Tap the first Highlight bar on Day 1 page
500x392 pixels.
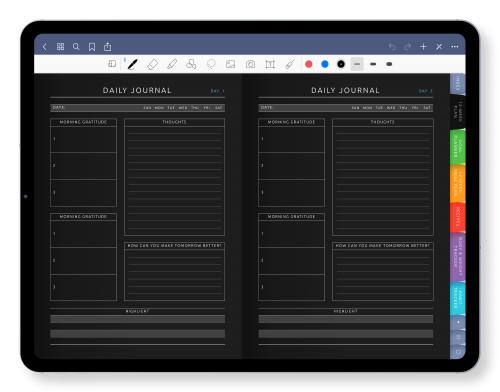click(137, 319)
